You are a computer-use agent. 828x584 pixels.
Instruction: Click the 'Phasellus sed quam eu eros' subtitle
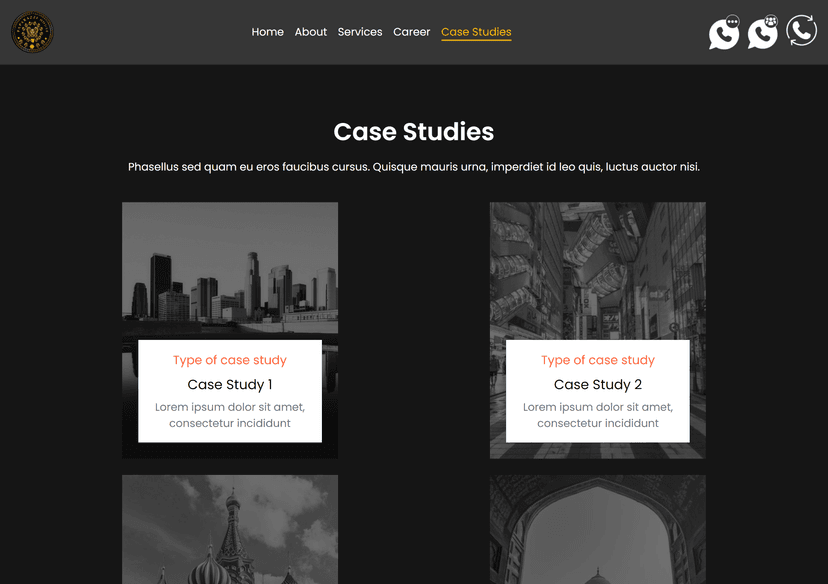(413, 167)
